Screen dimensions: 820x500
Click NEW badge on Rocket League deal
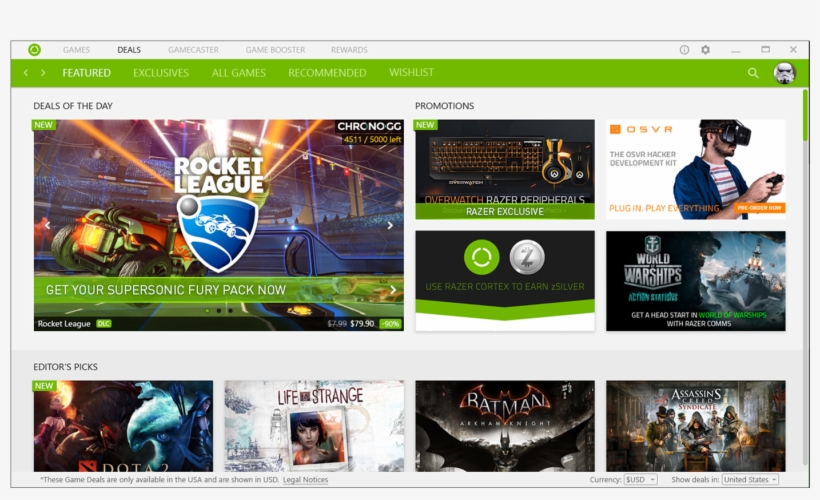pyautogui.click(x=44, y=125)
